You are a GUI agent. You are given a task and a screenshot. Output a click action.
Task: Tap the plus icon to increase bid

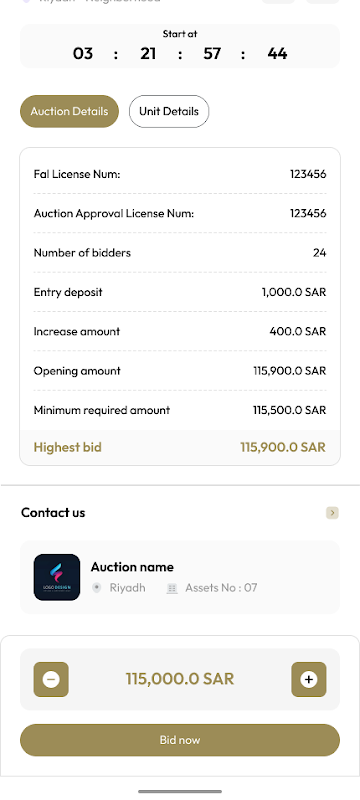pos(308,679)
